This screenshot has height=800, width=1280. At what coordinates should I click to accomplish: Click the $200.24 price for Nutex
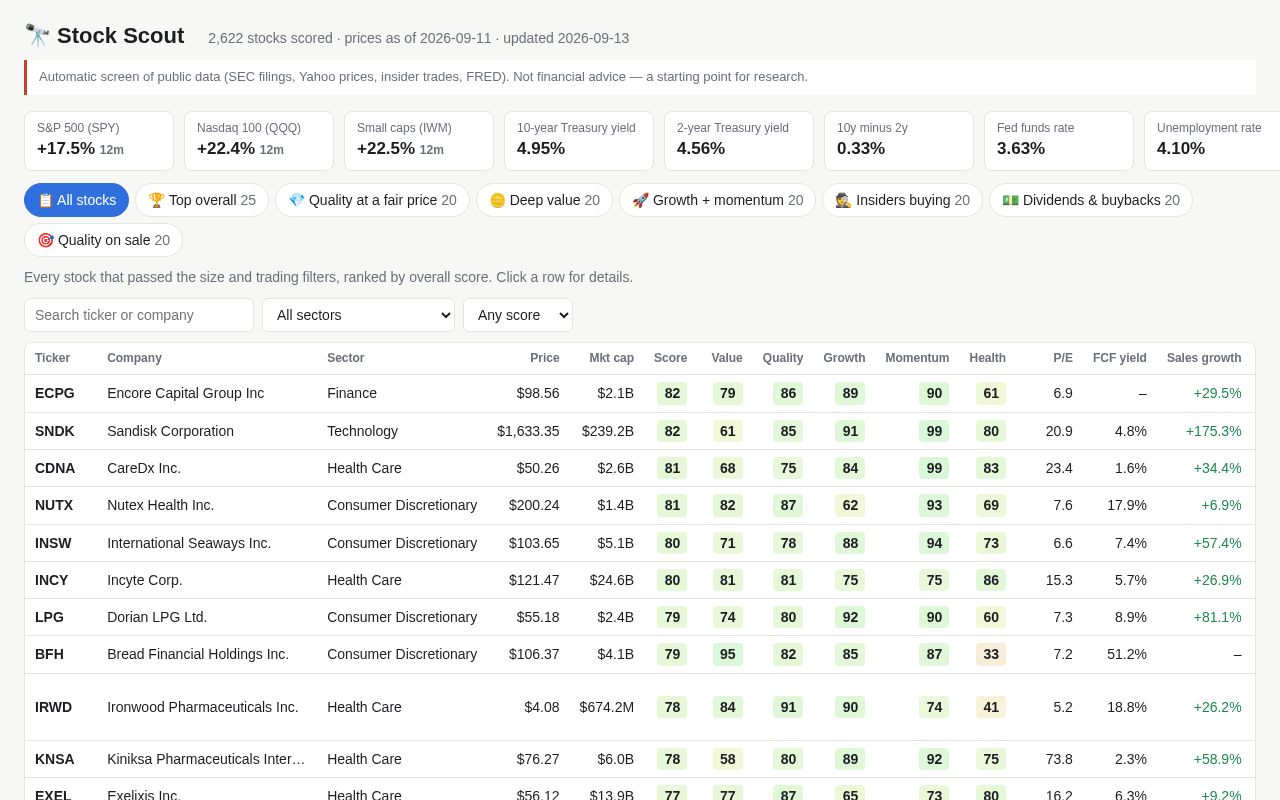[534, 505]
